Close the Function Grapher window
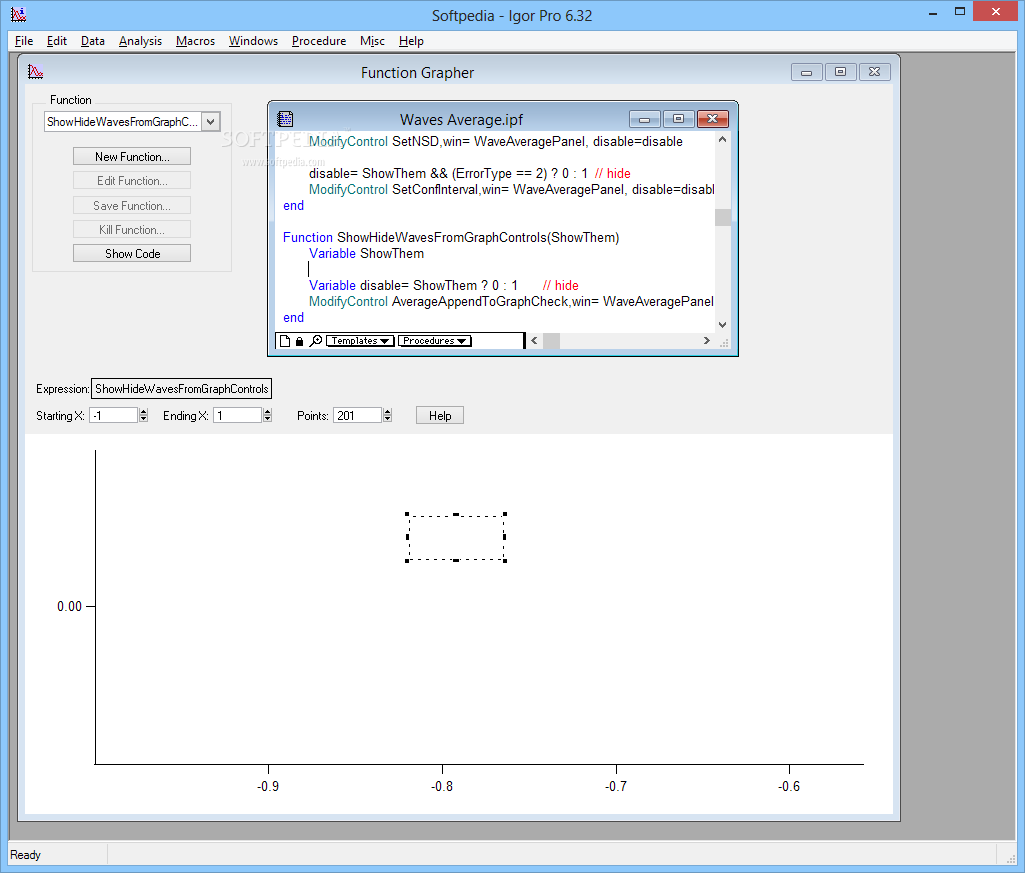This screenshot has height=873, width=1025. [875, 72]
